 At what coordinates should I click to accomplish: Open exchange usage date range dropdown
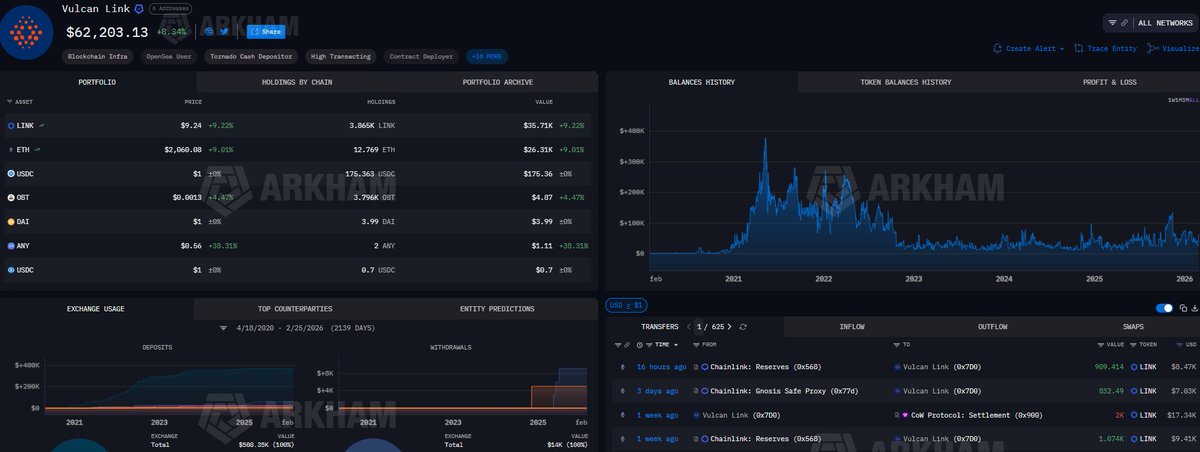[296, 328]
